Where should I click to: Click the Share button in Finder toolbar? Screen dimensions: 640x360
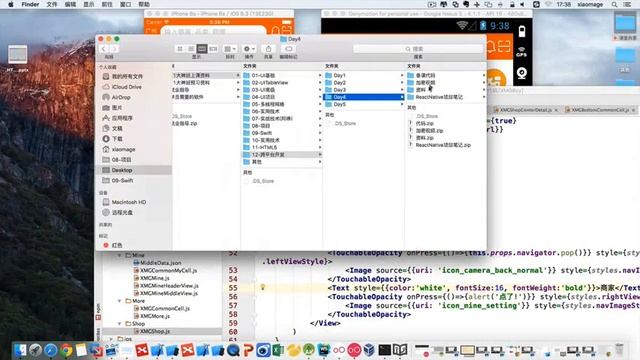tap(268, 49)
